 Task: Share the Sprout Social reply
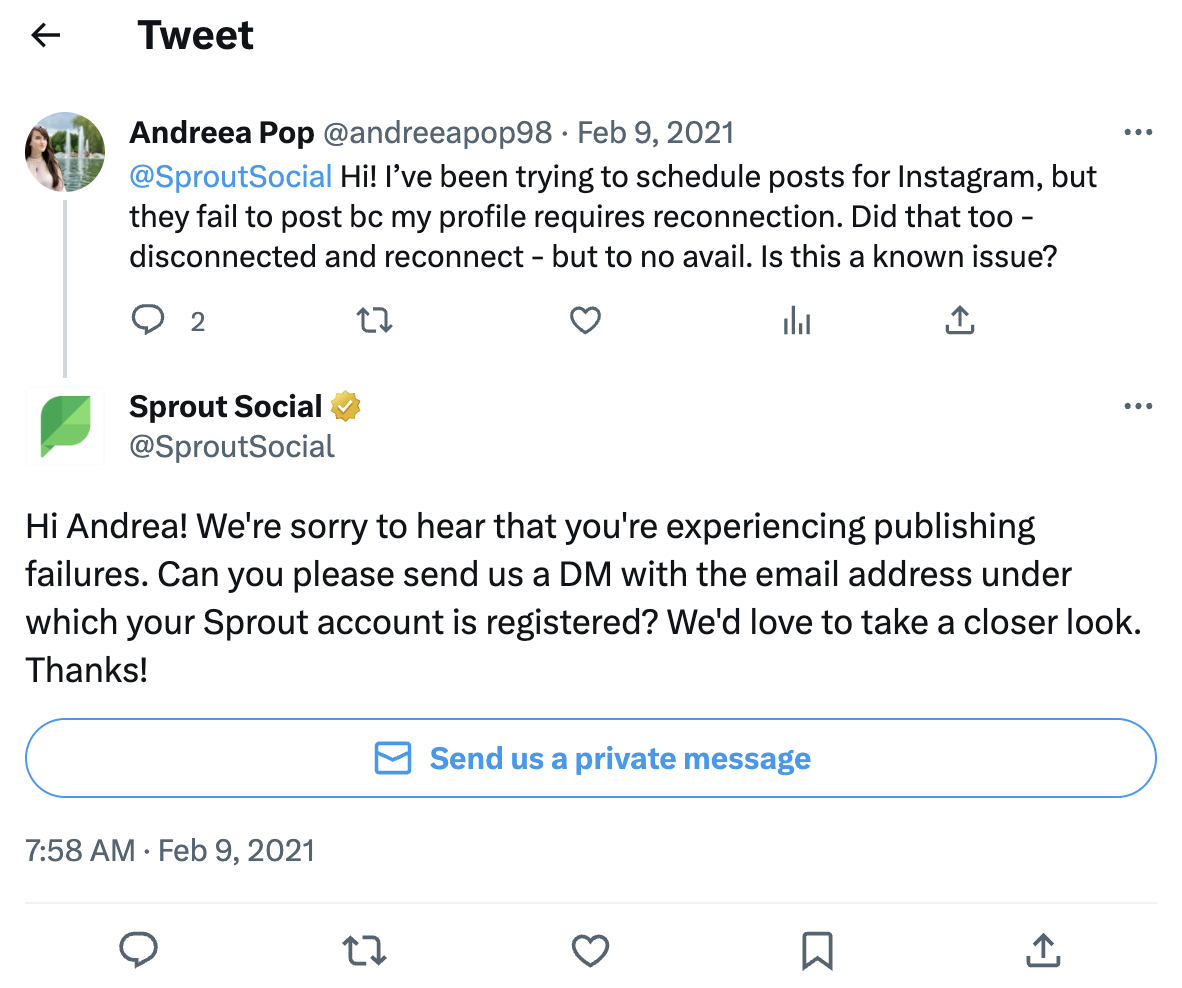1043,949
